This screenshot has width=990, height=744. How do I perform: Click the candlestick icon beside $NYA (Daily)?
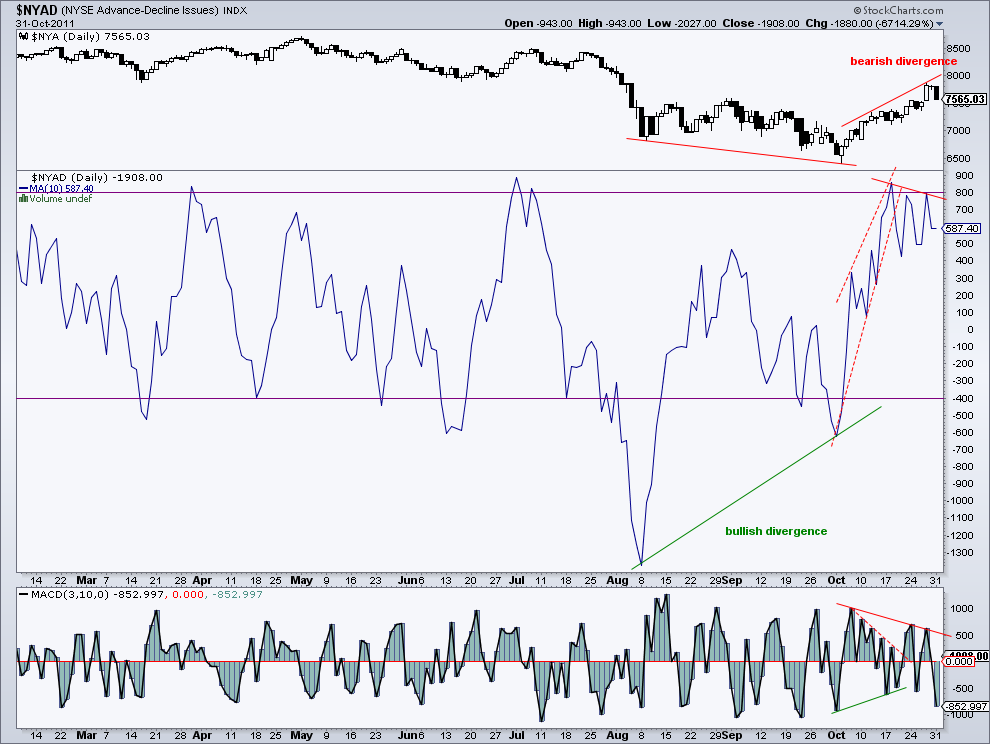23,37
